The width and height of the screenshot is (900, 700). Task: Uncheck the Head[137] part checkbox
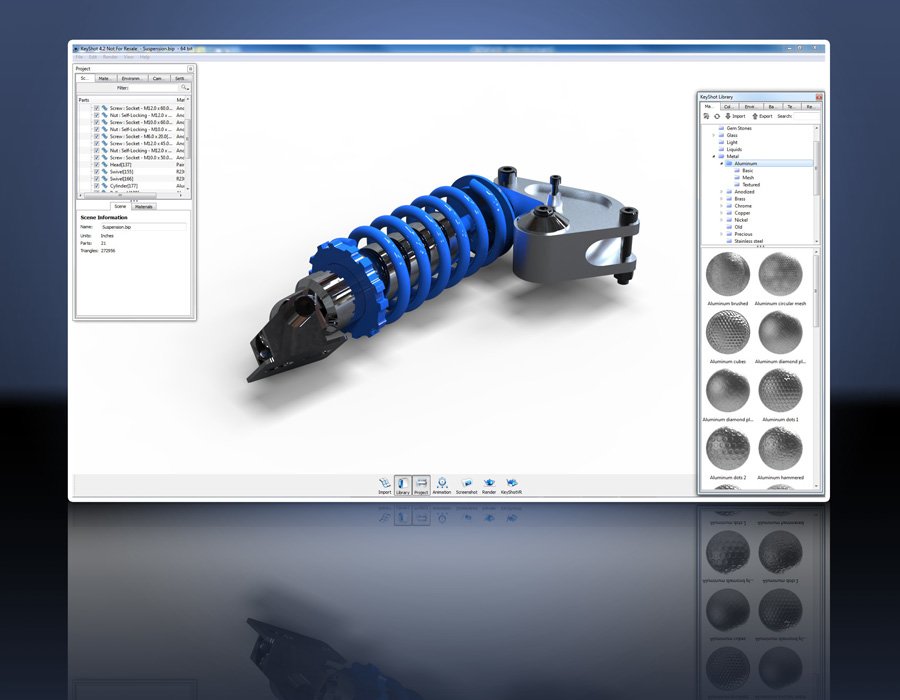(x=97, y=165)
